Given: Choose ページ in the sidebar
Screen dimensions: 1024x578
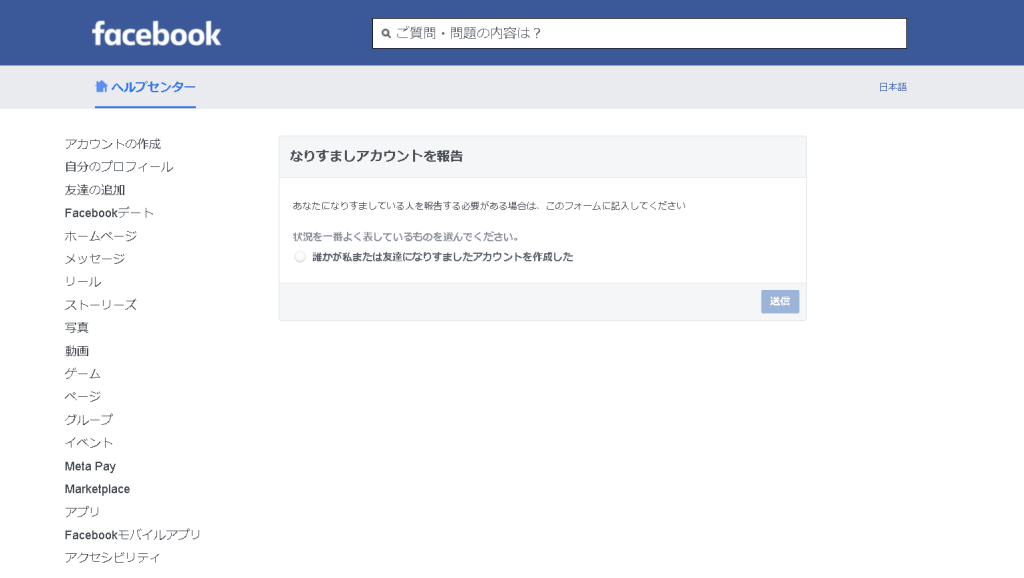Looking at the screenshot, I should point(82,396).
